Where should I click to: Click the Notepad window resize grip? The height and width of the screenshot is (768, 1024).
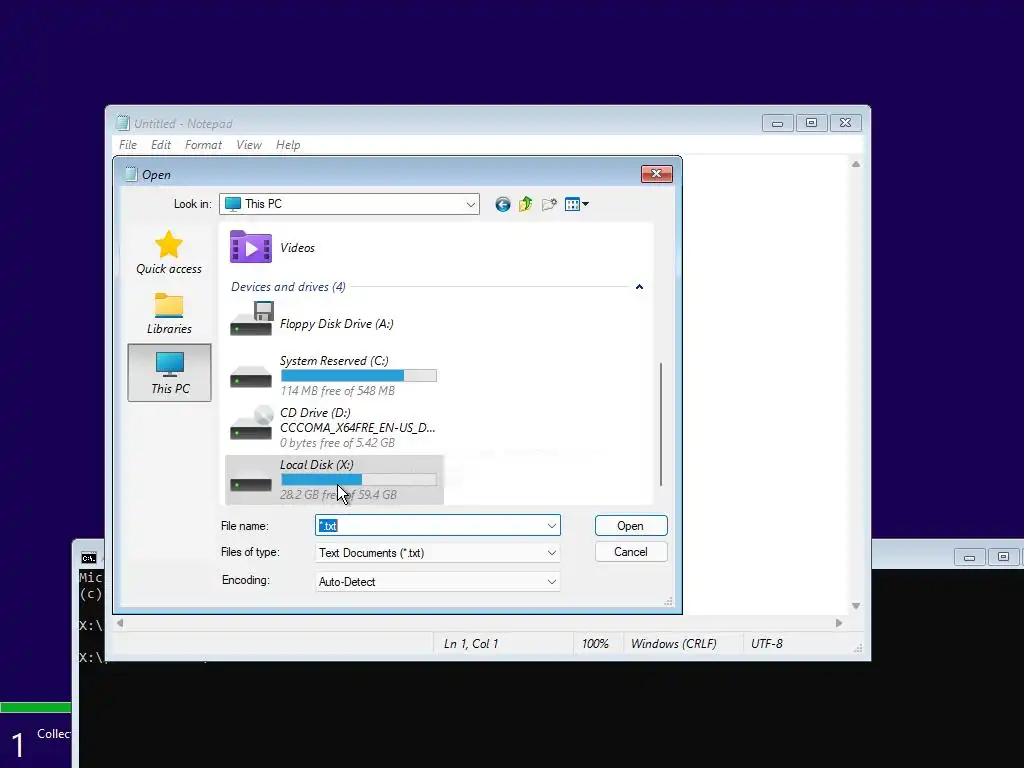coord(857,648)
